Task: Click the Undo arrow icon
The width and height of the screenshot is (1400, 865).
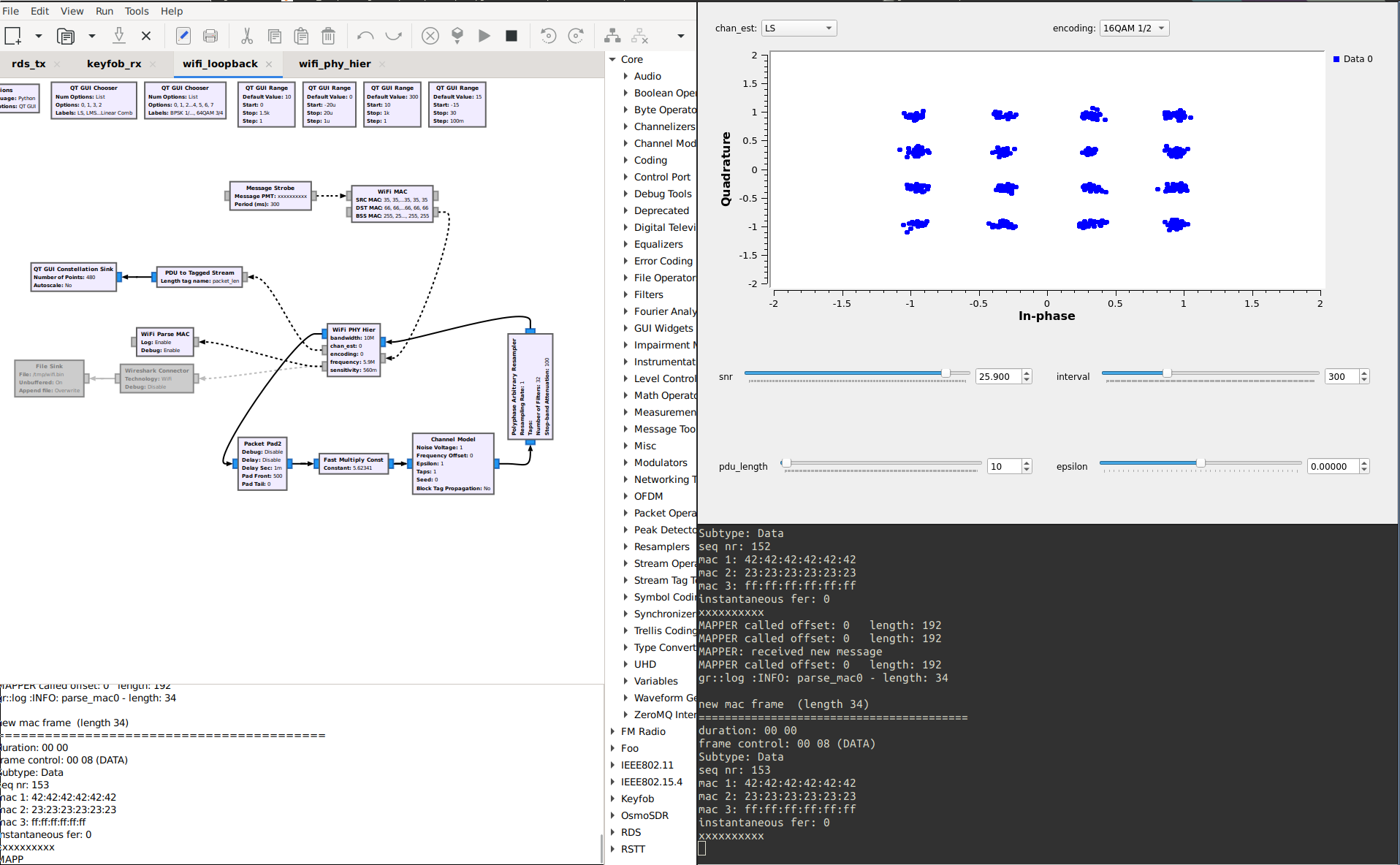Action: (x=365, y=36)
